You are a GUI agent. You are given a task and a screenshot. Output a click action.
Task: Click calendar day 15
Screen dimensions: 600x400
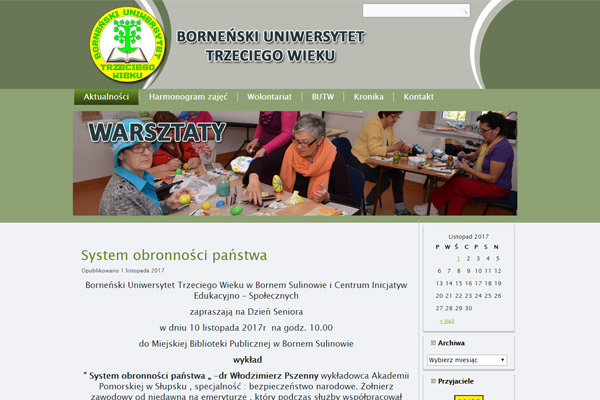point(458,283)
